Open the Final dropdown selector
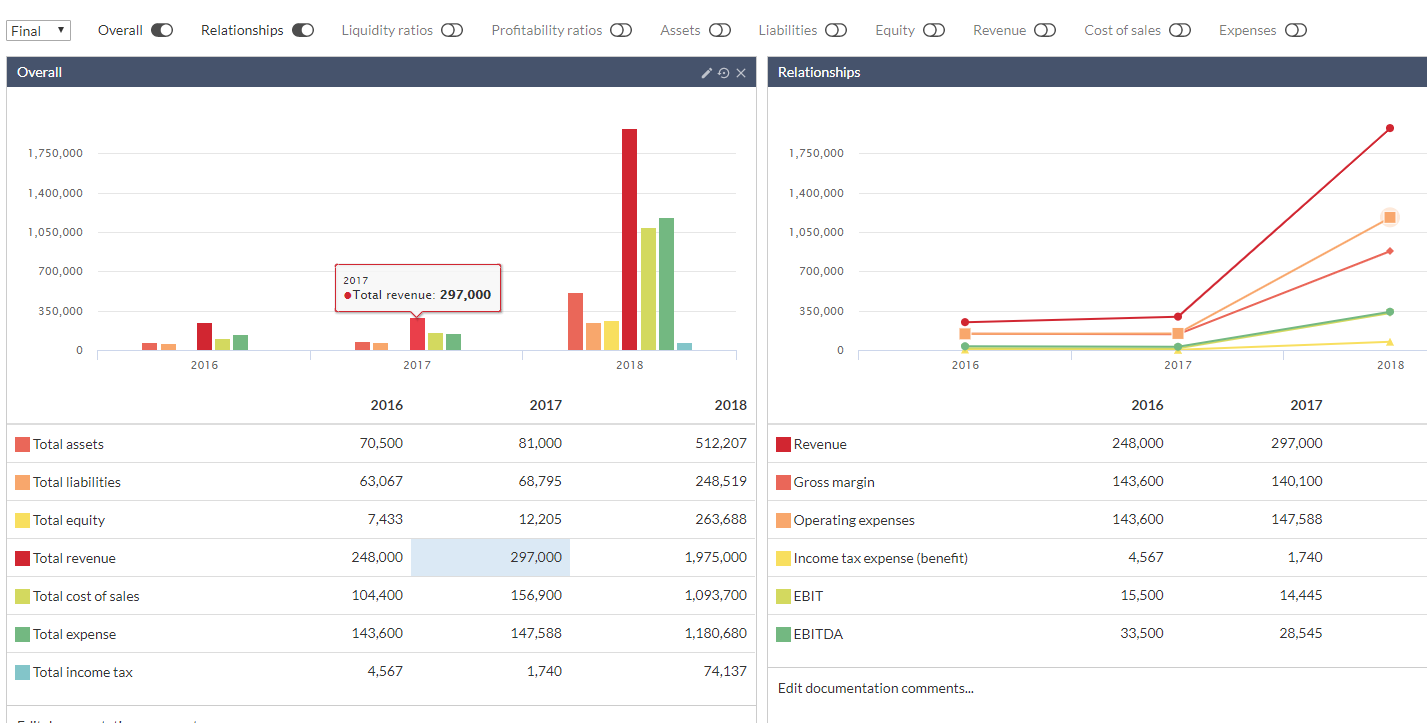This screenshot has width=1427, height=723. (39, 30)
